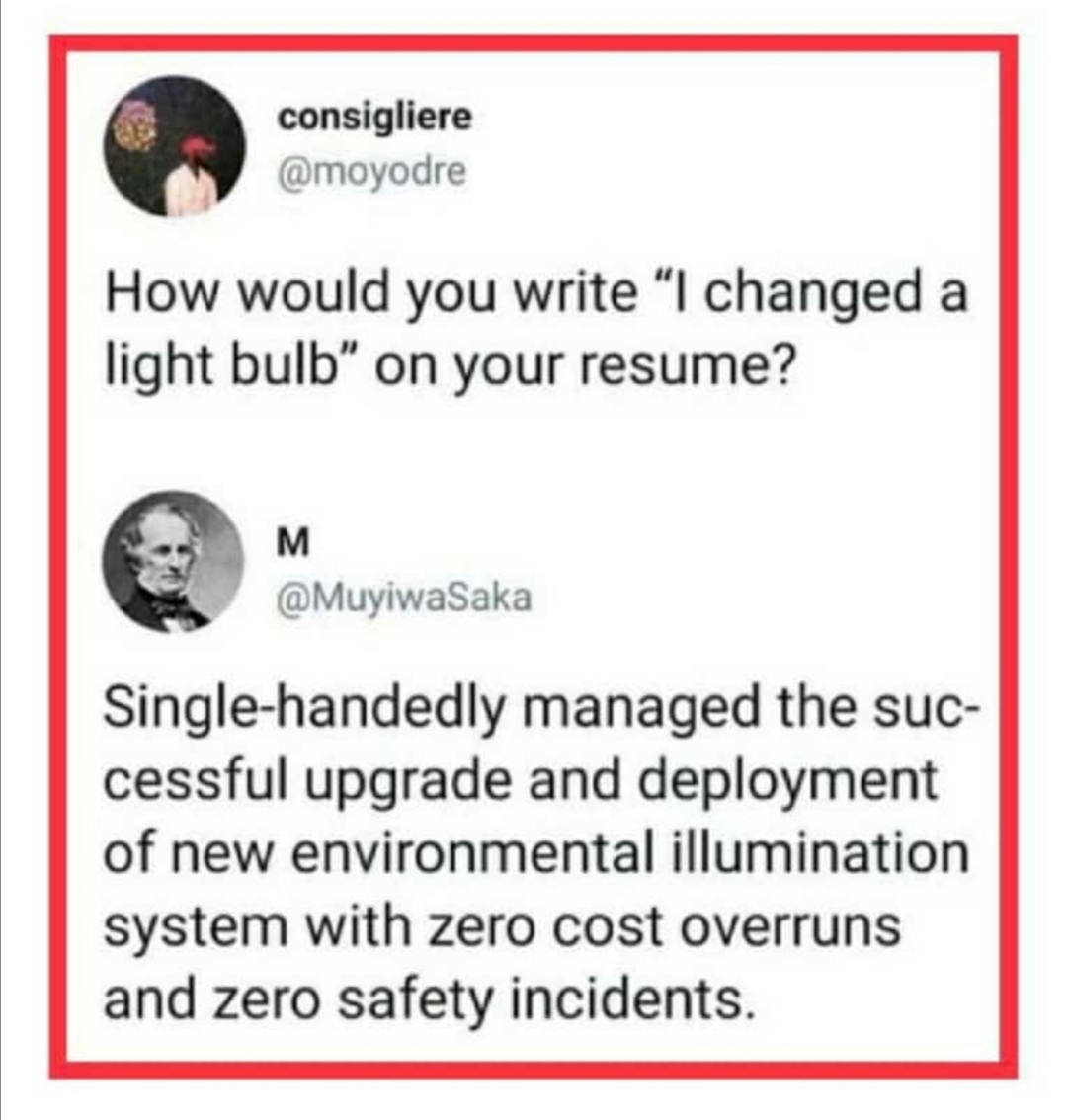
Task: Click the words "I changed a"
Action: tap(824, 296)
